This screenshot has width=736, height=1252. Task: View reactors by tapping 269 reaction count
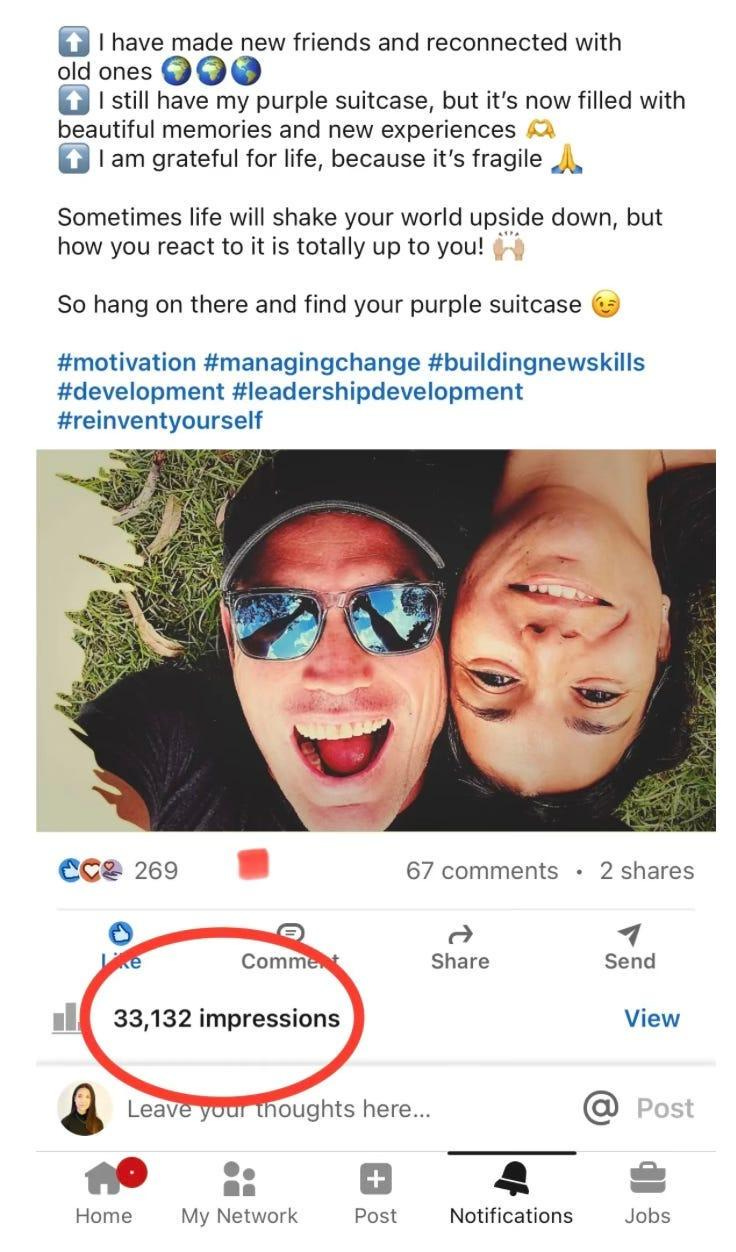click(x=158, y=870)
